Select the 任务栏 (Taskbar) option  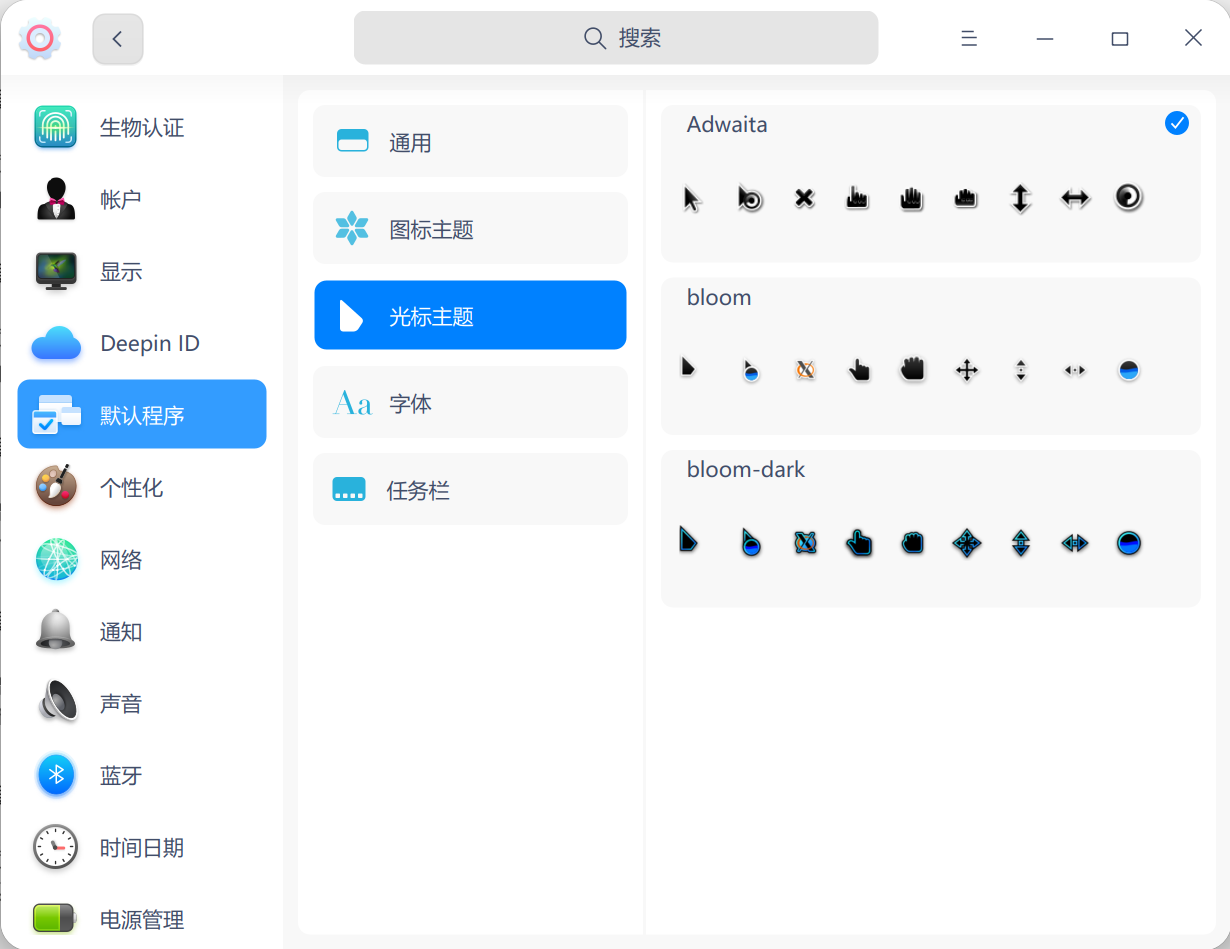tap(470, 489)
